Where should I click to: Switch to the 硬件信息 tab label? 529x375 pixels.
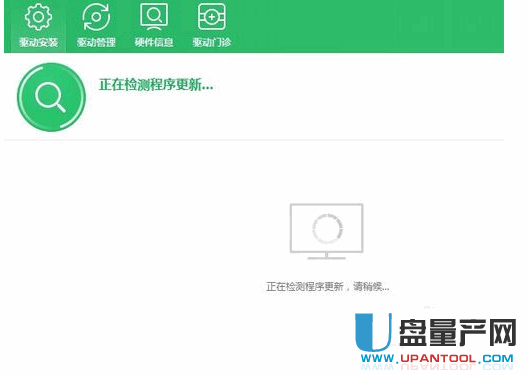(x=154, y=42)
